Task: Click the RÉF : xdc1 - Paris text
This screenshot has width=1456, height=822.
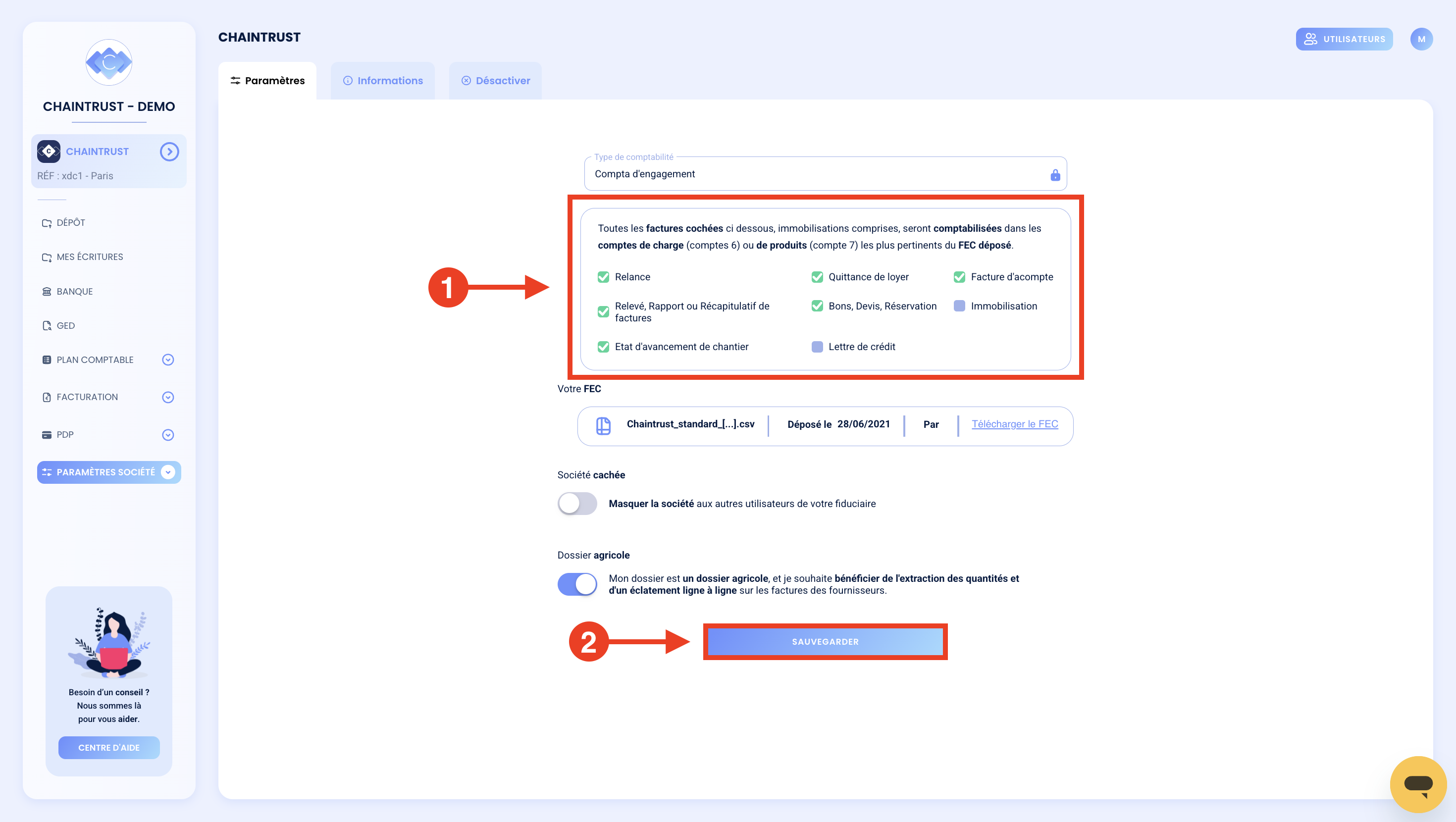Action: pos(75,176)
